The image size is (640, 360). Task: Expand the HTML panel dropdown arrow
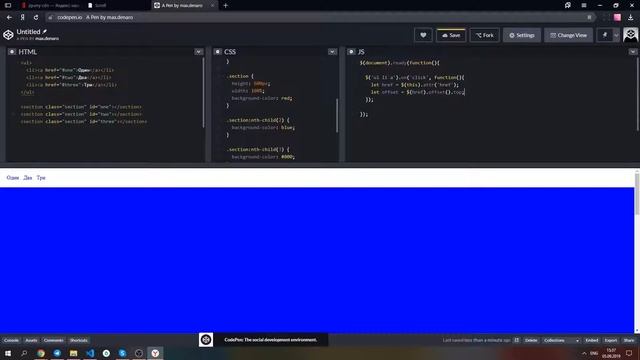click(x=198, y=52)
